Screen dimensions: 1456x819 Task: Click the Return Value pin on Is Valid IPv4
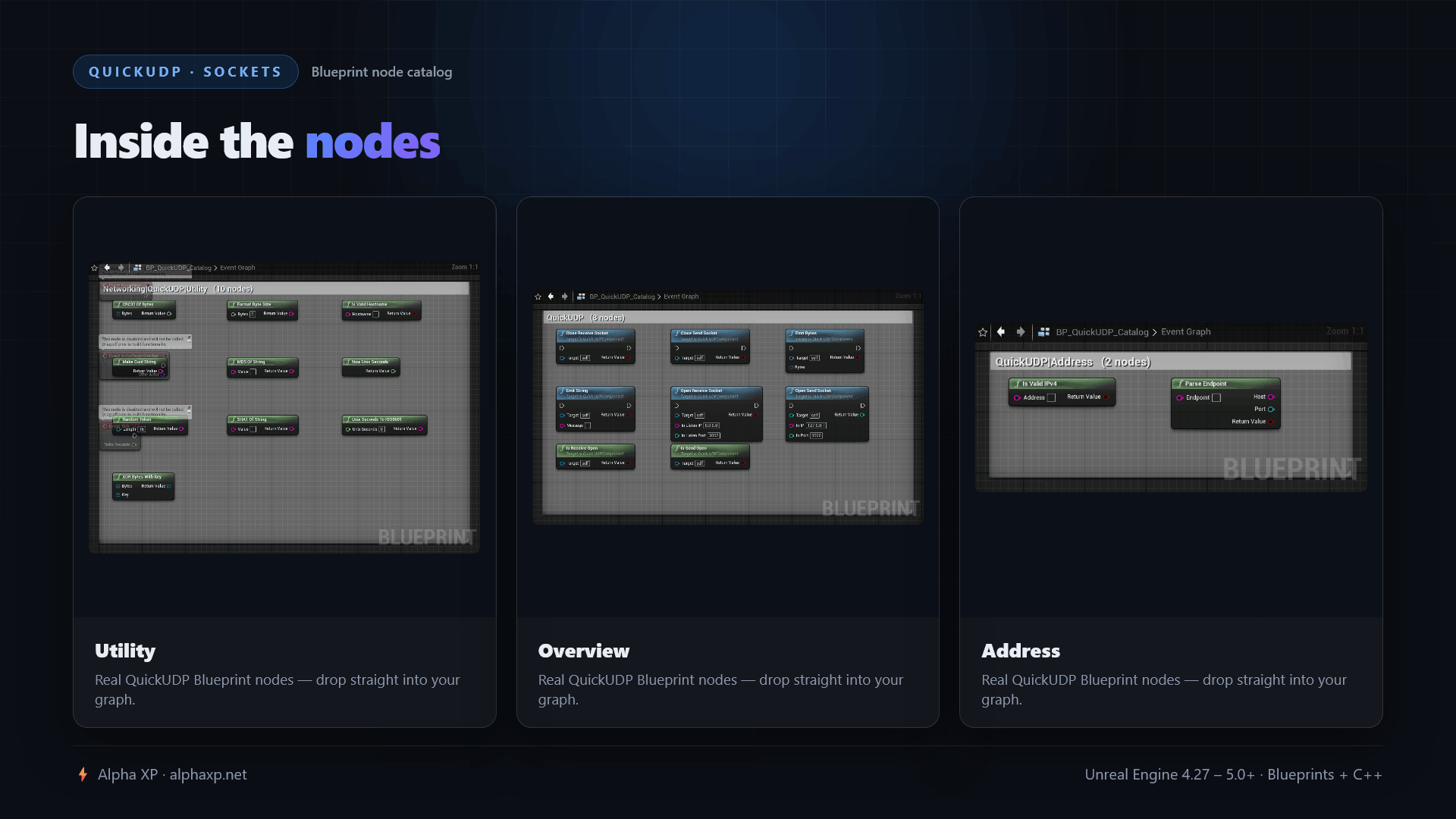pyautogui.click(x=1106, y=397)
